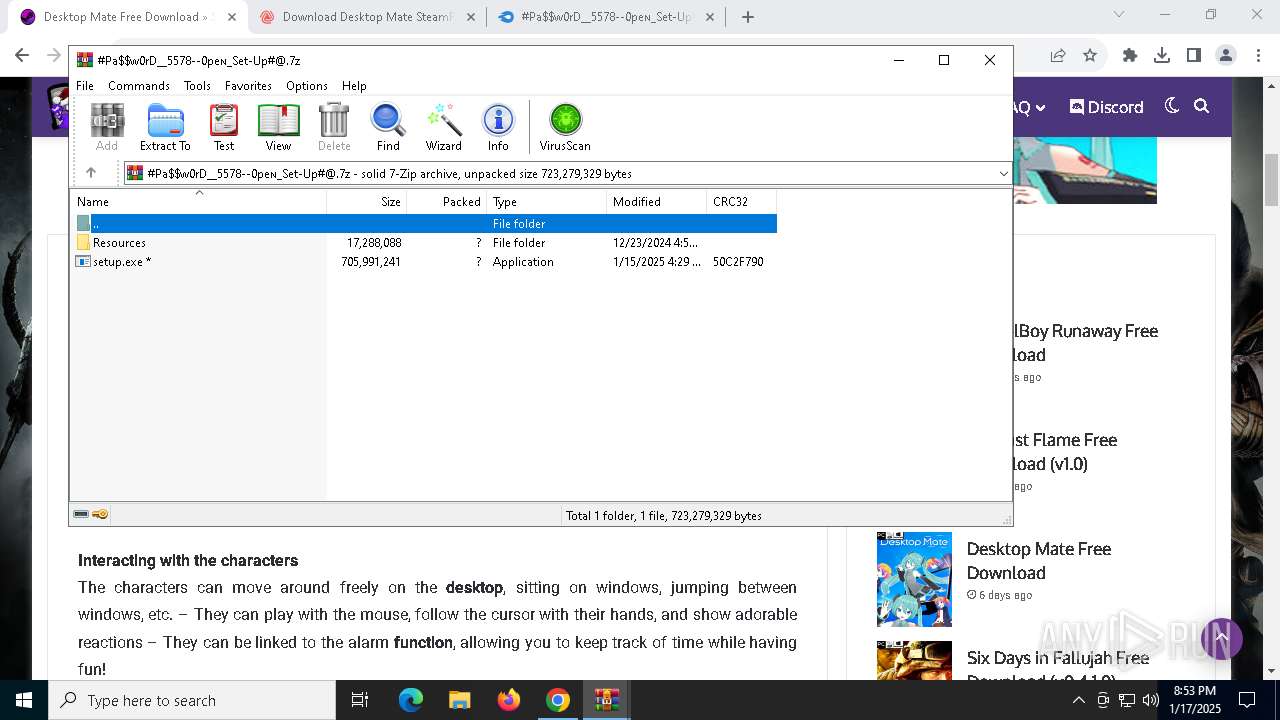
Task: Click the Delete toolbar icon
Action: 334,127
